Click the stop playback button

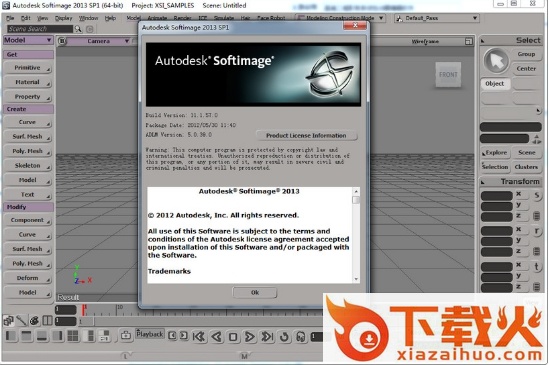[233, 337]
